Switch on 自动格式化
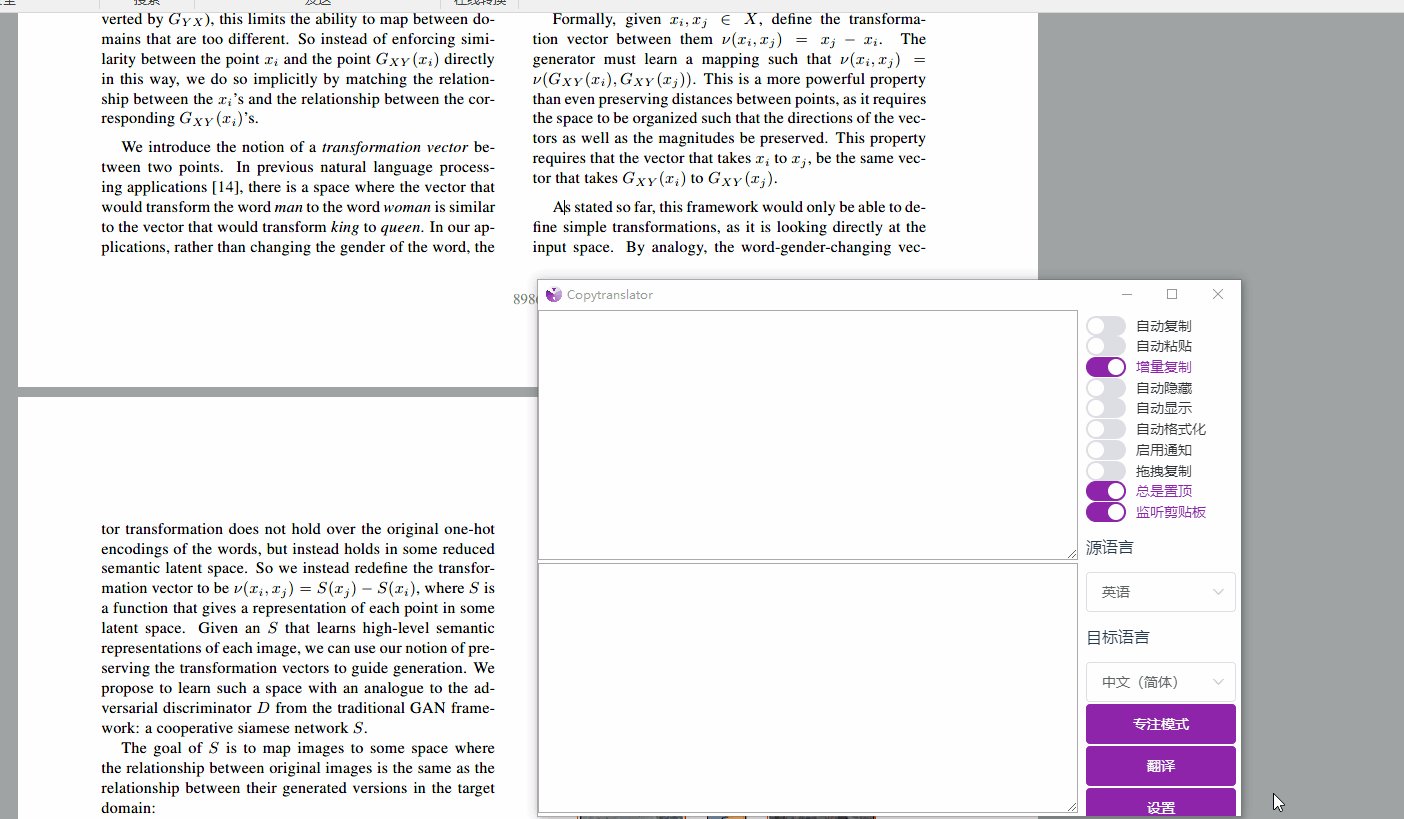The width and height of the screenshot is (1404, 819). point(1106,429)
